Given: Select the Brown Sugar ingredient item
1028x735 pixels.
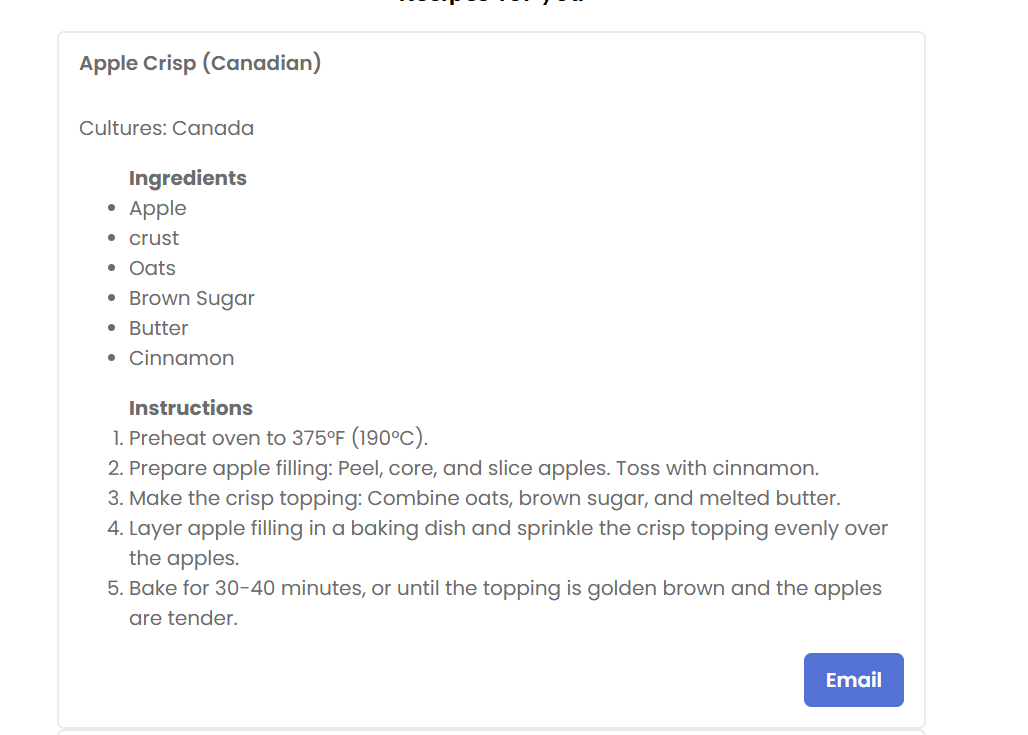Looking at the screenshot, I should point(191,298).
